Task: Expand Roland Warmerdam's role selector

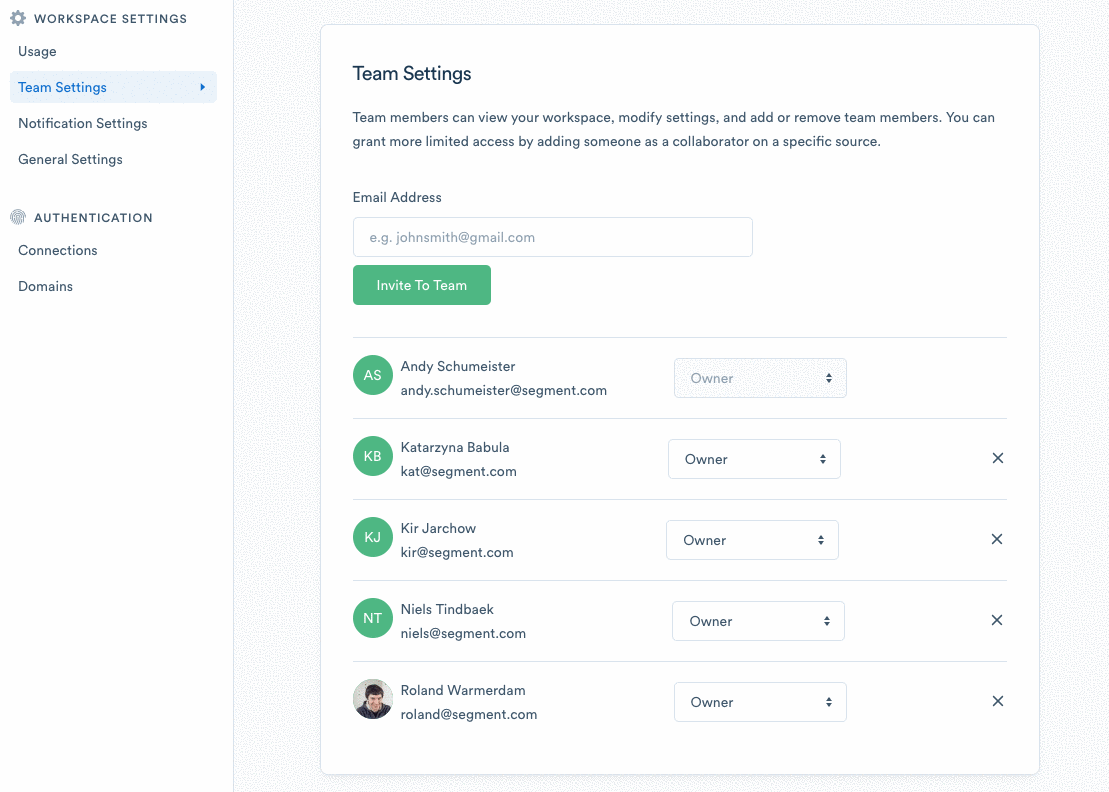Action: coord(760,702)
